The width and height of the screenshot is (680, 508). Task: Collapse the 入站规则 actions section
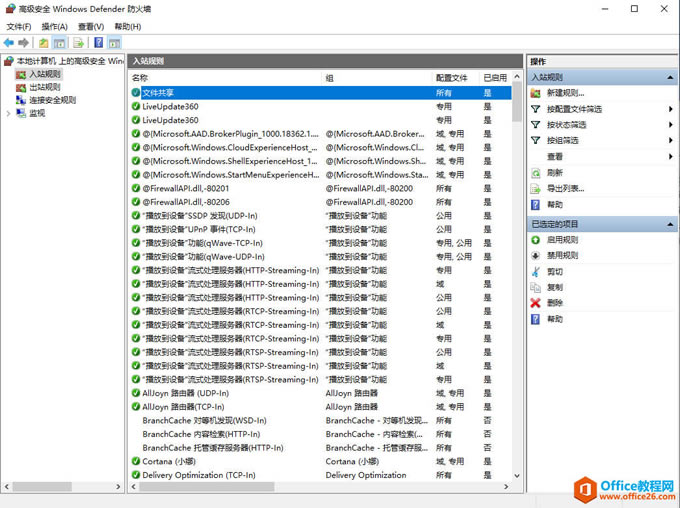tap(670, 78)
